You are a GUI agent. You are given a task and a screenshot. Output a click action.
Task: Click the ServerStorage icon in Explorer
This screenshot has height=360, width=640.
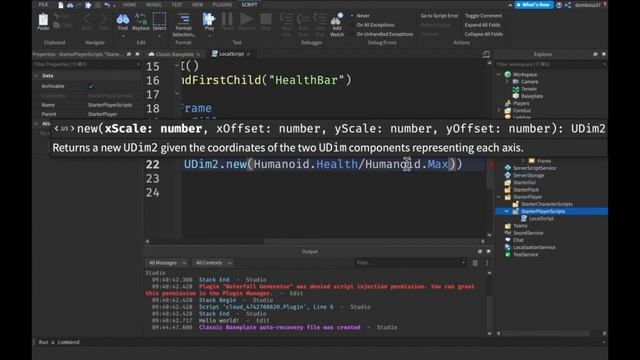click(508, 175)
